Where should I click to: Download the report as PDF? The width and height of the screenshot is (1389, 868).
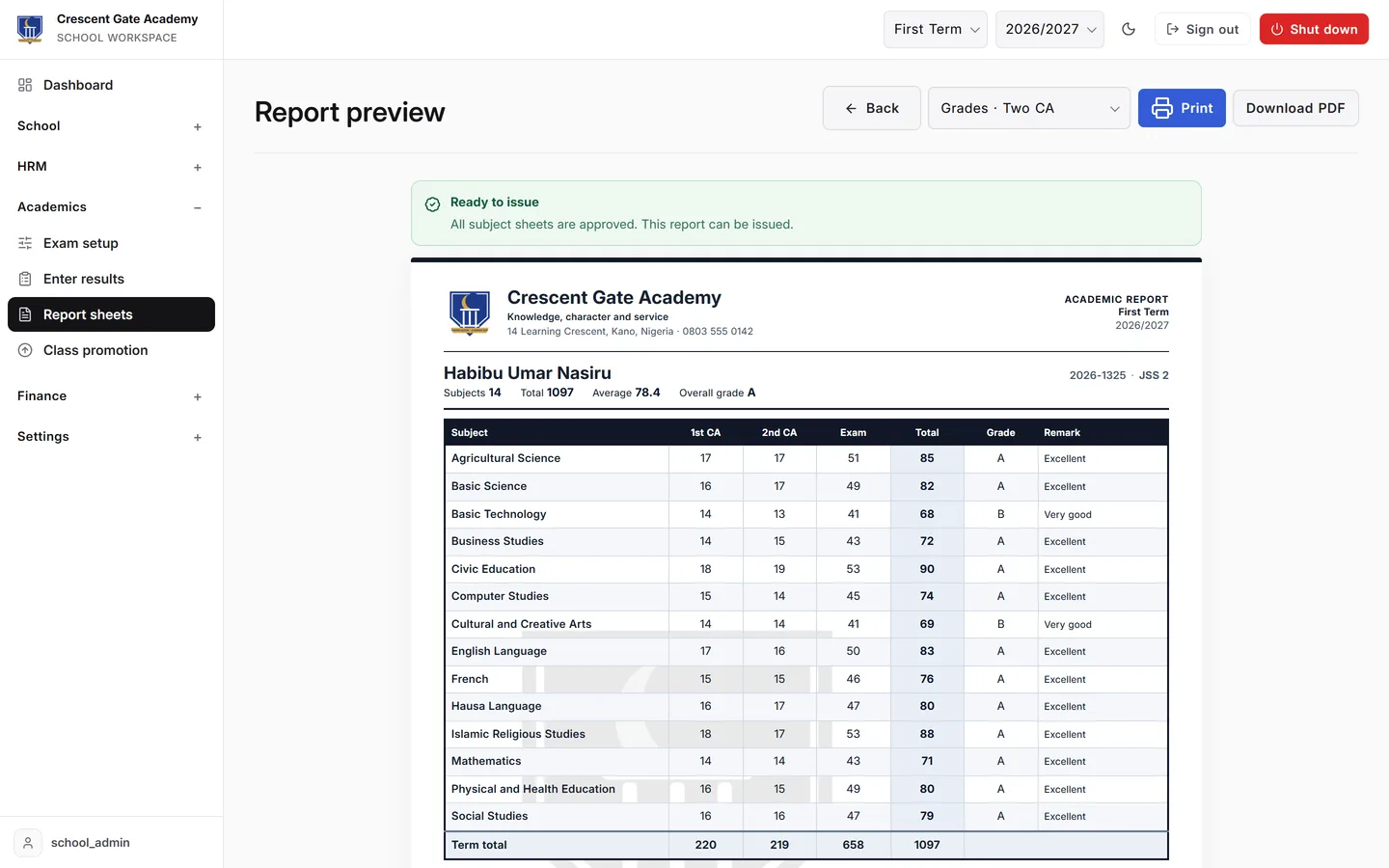pyautogui.click(x=1295, y=108)
